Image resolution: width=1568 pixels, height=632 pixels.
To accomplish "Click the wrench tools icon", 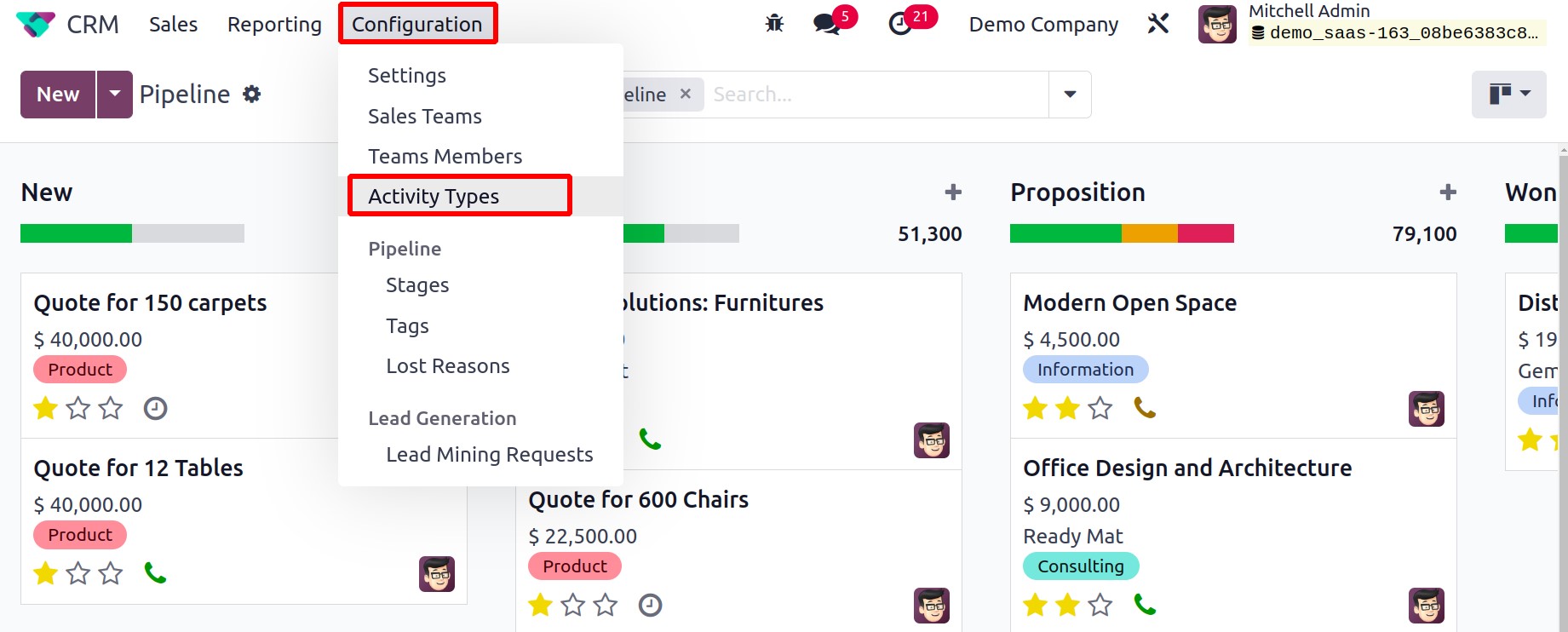I will pos(1158,24).
